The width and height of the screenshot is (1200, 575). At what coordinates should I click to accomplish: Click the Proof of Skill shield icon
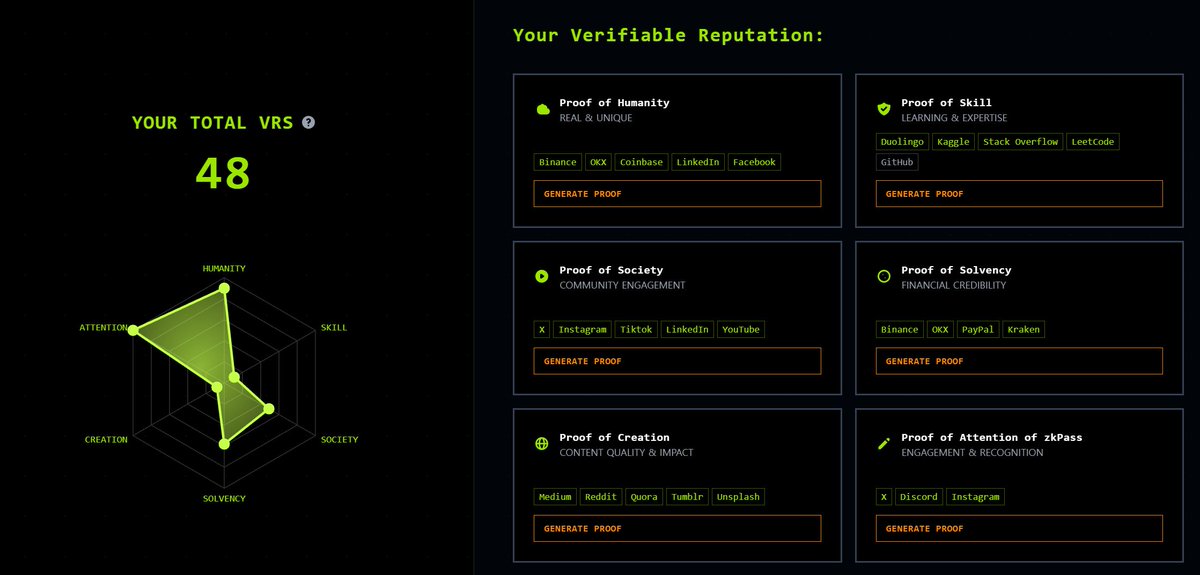click(883, 109)
